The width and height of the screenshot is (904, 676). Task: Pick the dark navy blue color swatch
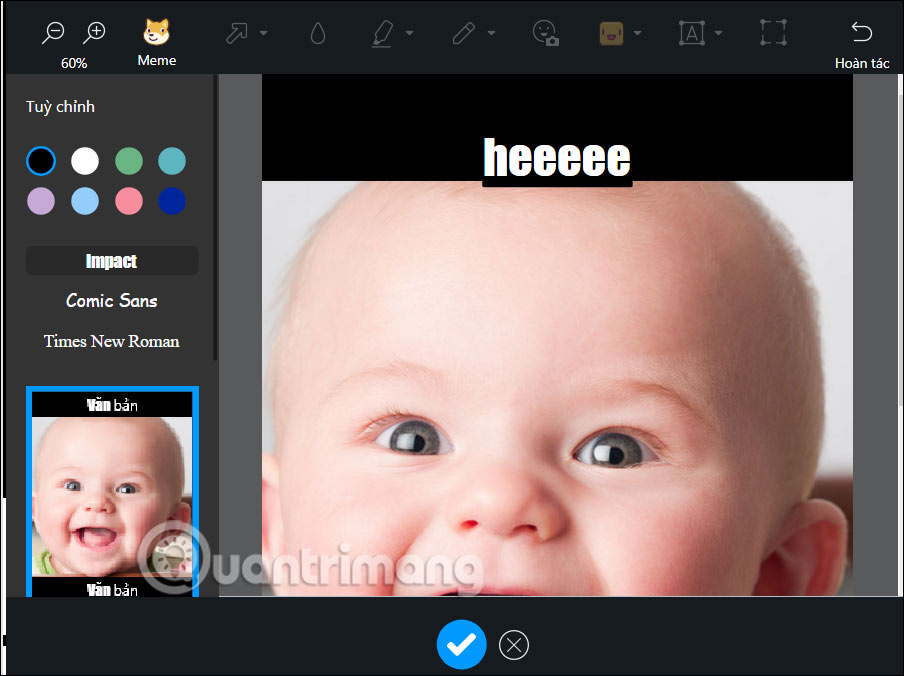tap(172, 201)
